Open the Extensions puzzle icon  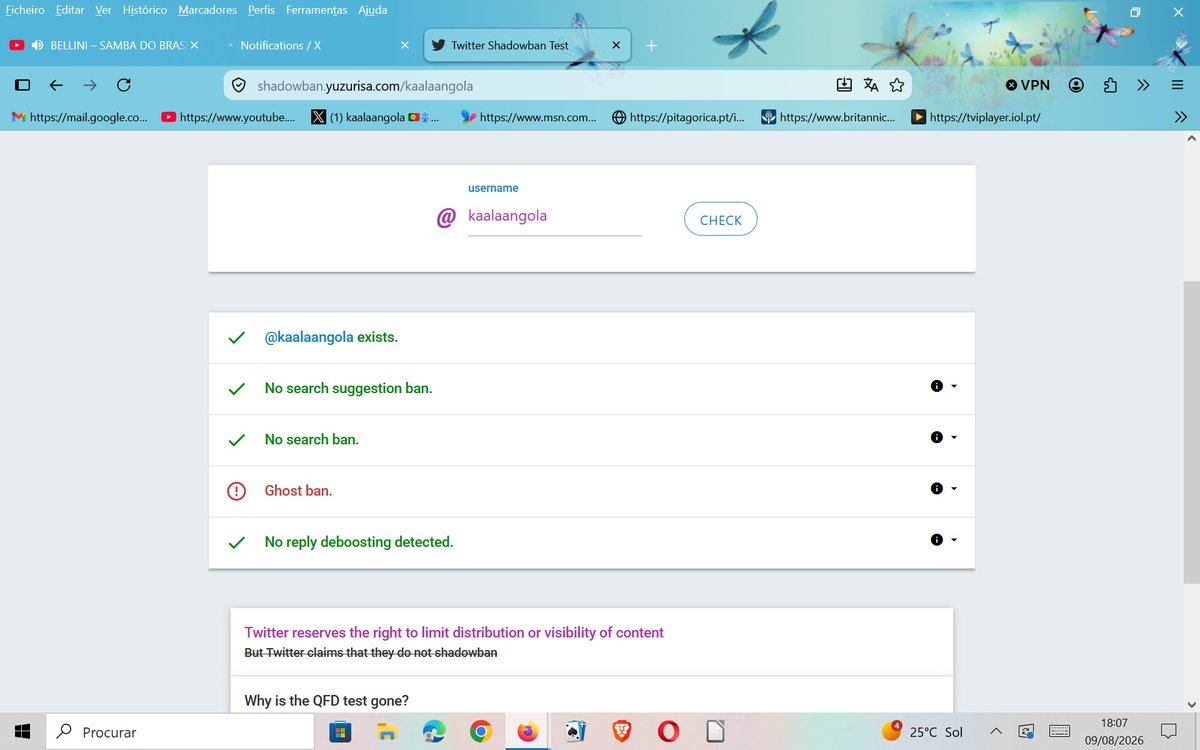click(1110, 85)
